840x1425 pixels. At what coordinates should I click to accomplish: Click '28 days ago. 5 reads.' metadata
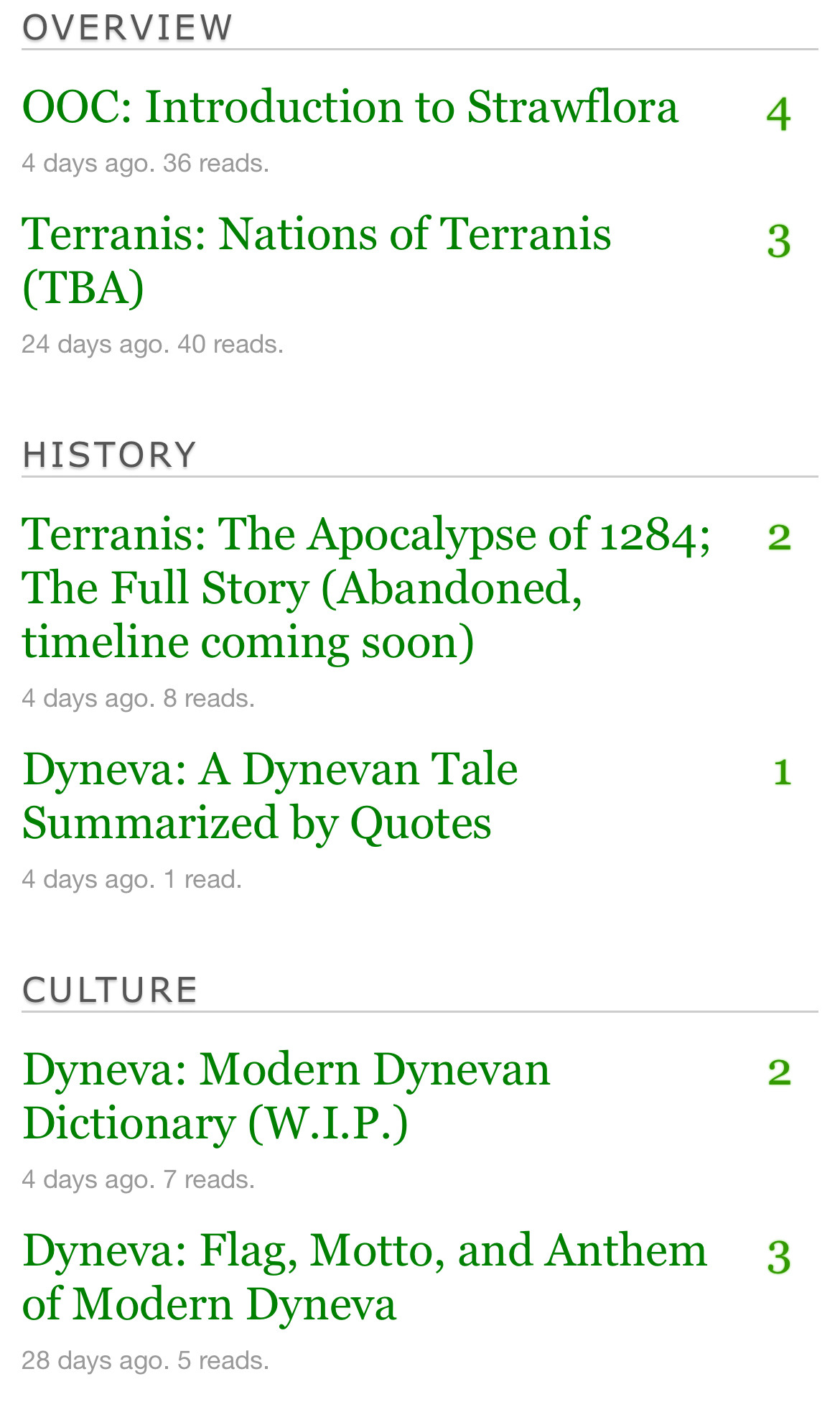point(146,1360)
